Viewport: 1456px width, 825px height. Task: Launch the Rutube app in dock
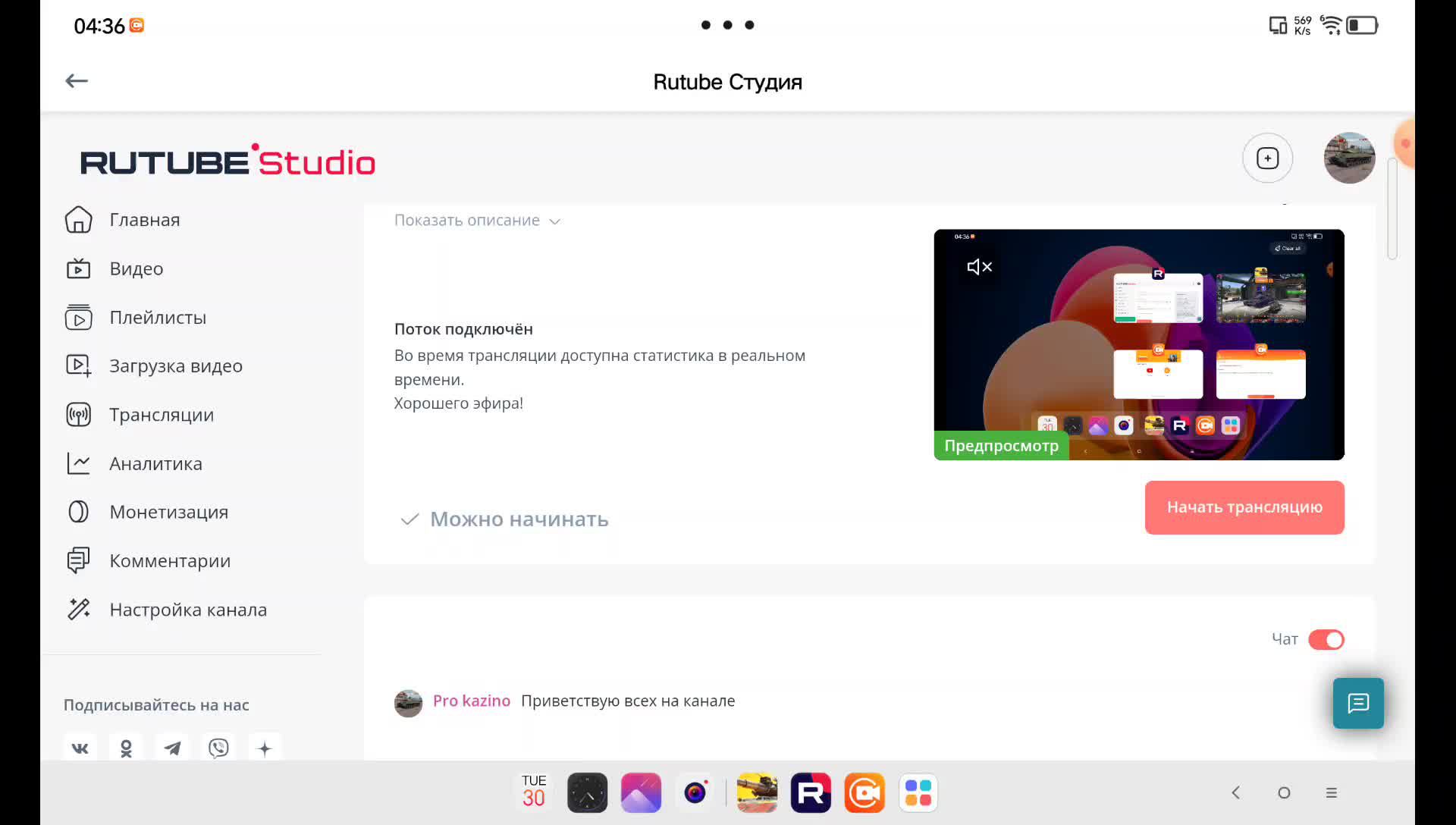coord(811,792)
